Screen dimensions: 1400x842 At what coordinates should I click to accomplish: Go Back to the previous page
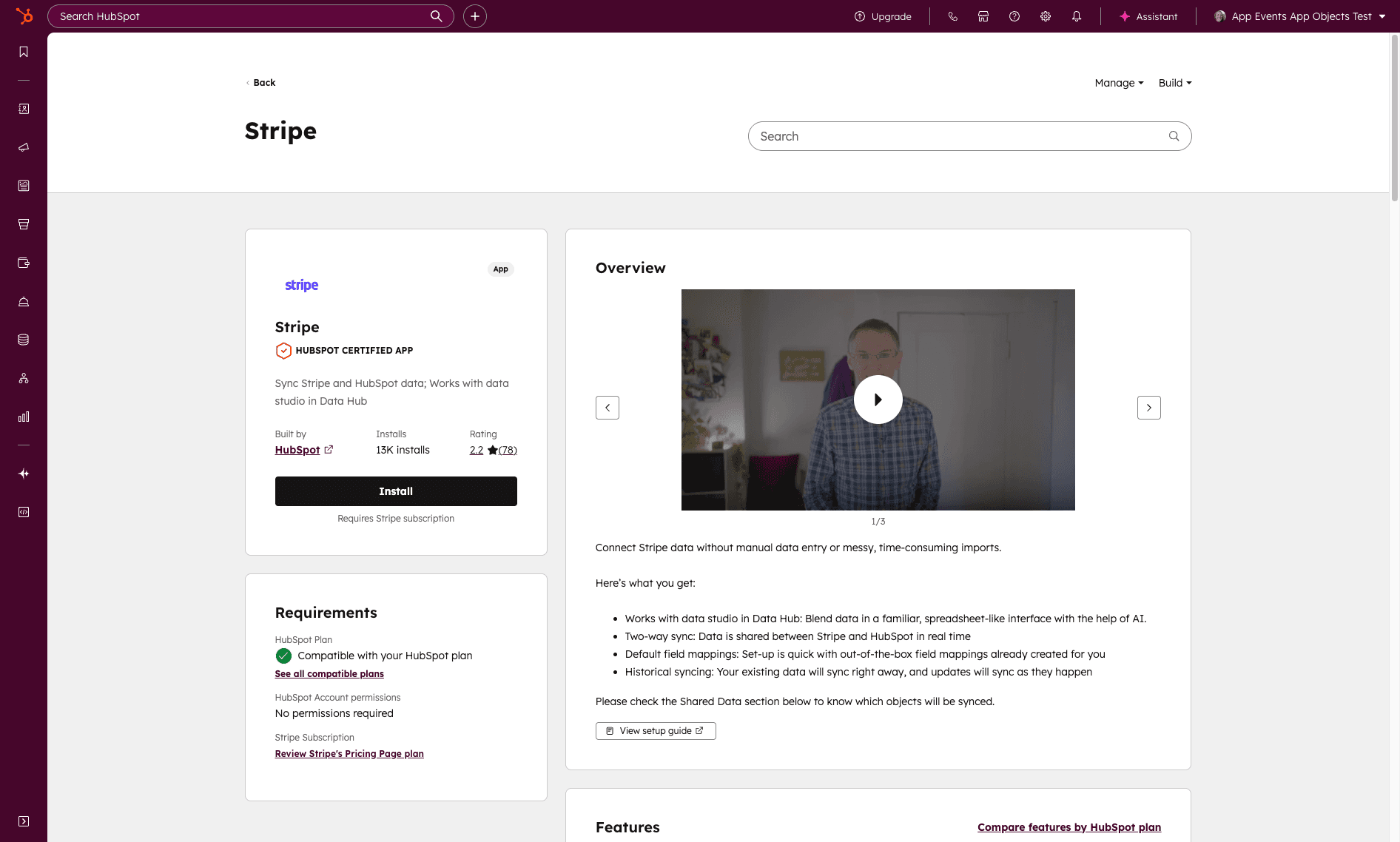(x=260, y=83)
